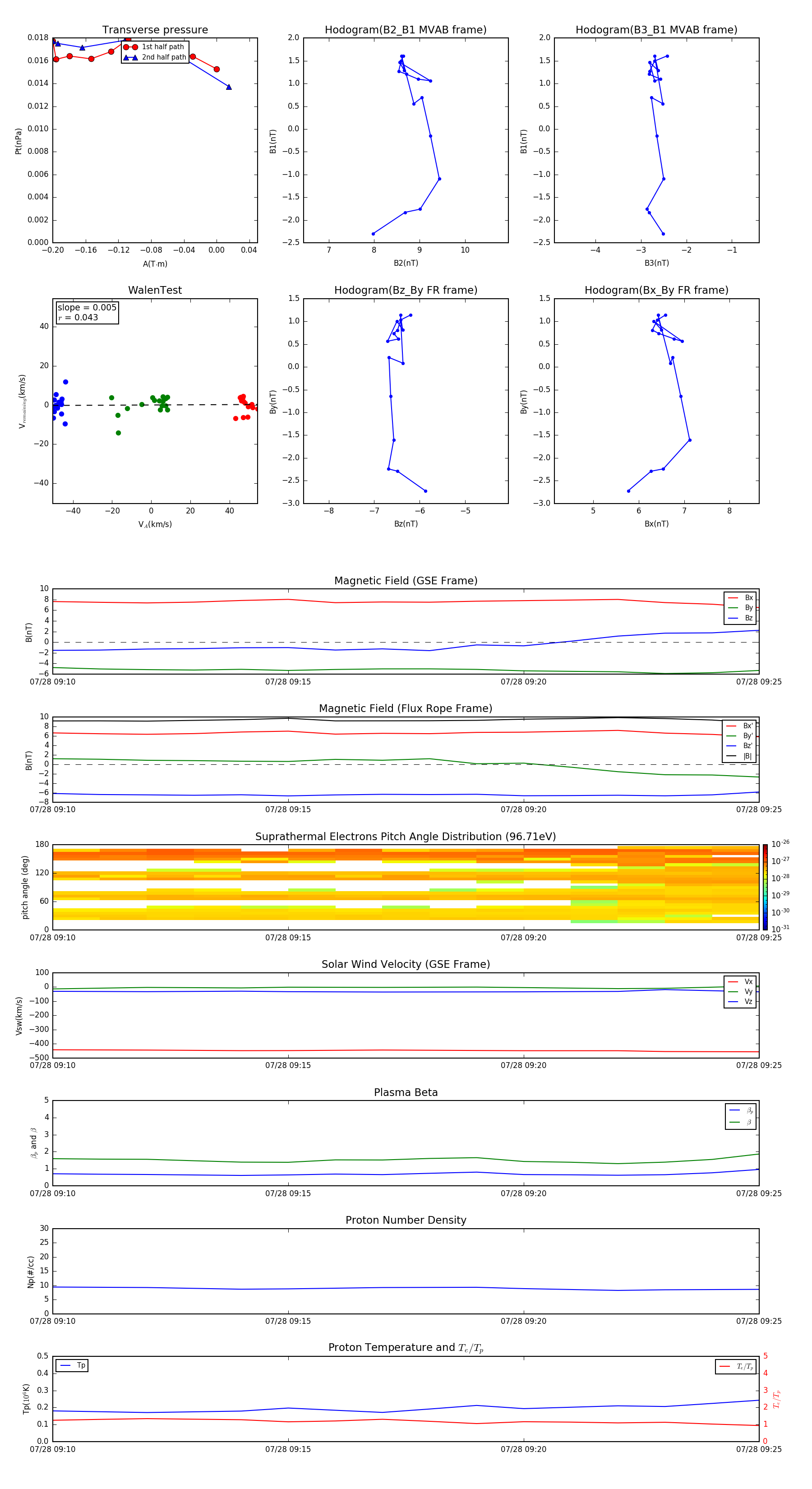Viewport: 812px width, 1489px height.
Task: Click the "Transverse pressure" plot title
Action: pyautogui.click(x=155, y=30)
